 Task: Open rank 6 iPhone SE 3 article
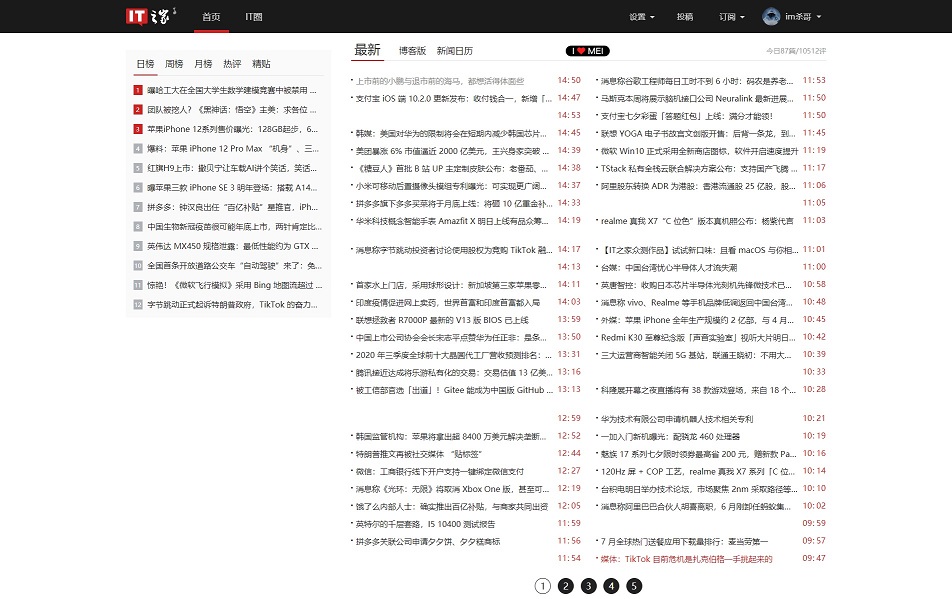232,188
